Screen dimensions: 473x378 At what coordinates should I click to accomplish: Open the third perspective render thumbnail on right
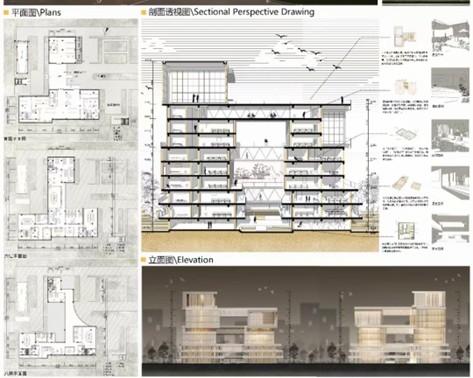click(x=450, y=136)
